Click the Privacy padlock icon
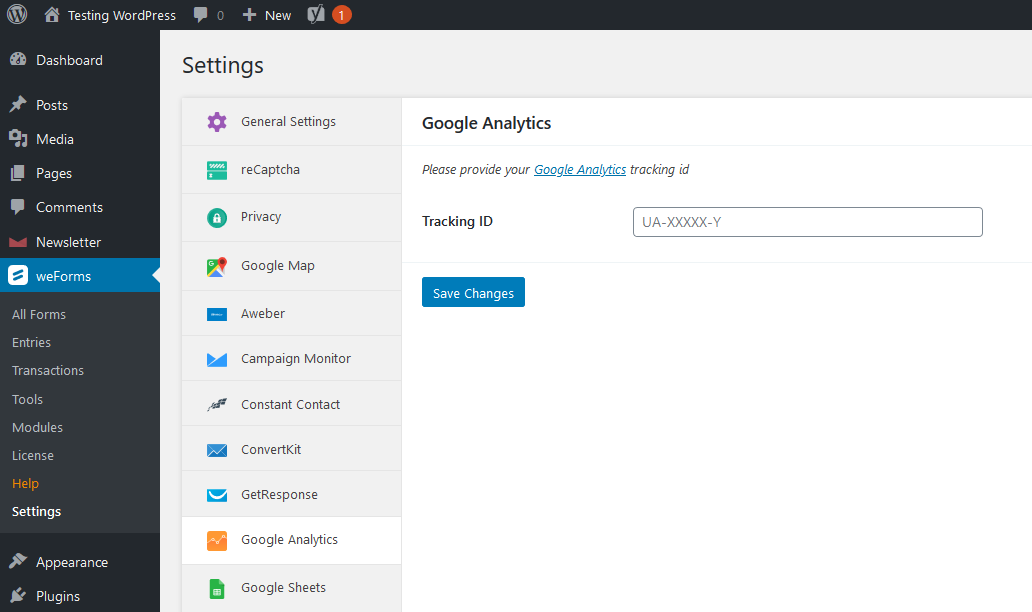The image size is (1032, 612). click(217, 216)
